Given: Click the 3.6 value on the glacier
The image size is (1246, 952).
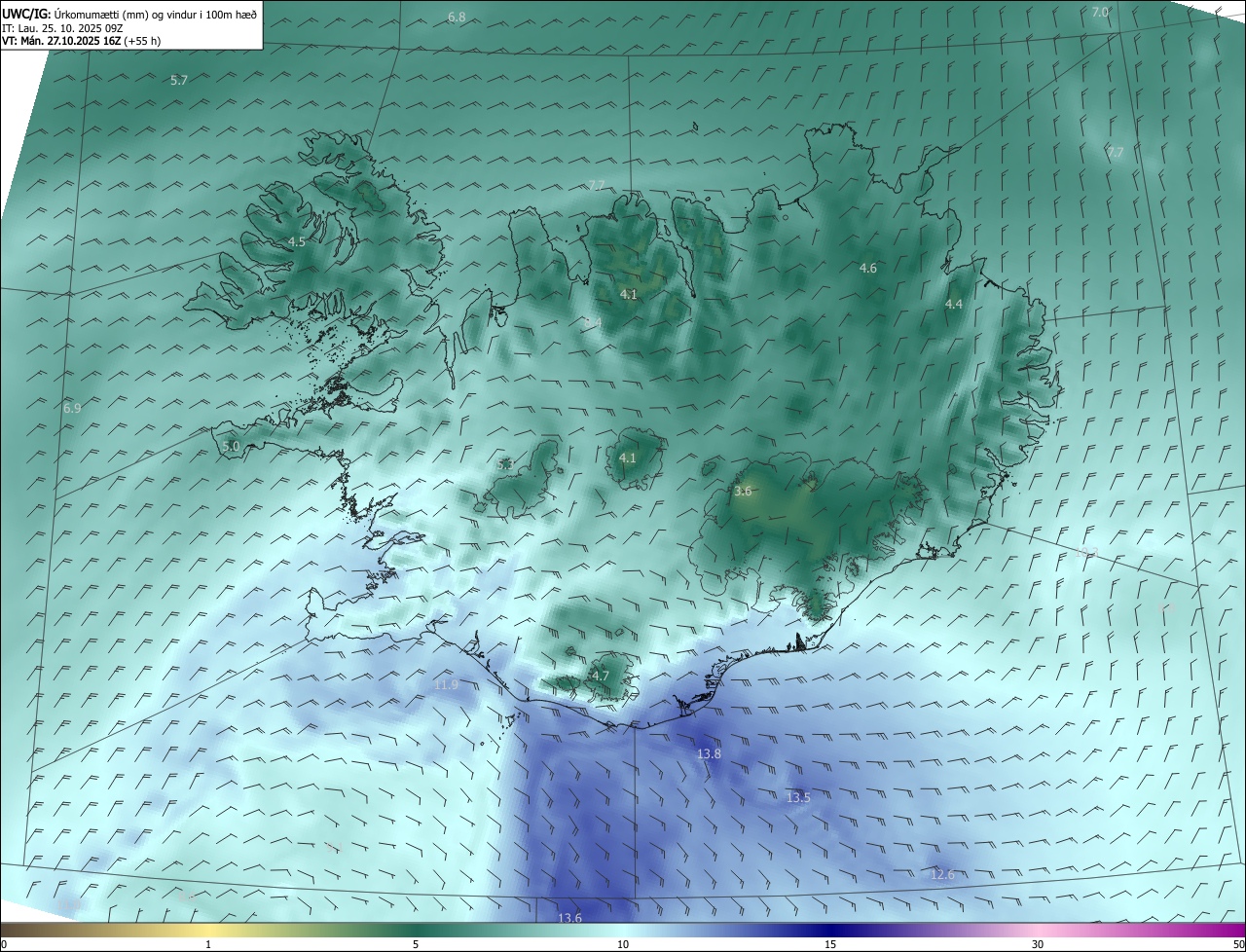Looking at the screenshot, I should click(x=743, y=492).
